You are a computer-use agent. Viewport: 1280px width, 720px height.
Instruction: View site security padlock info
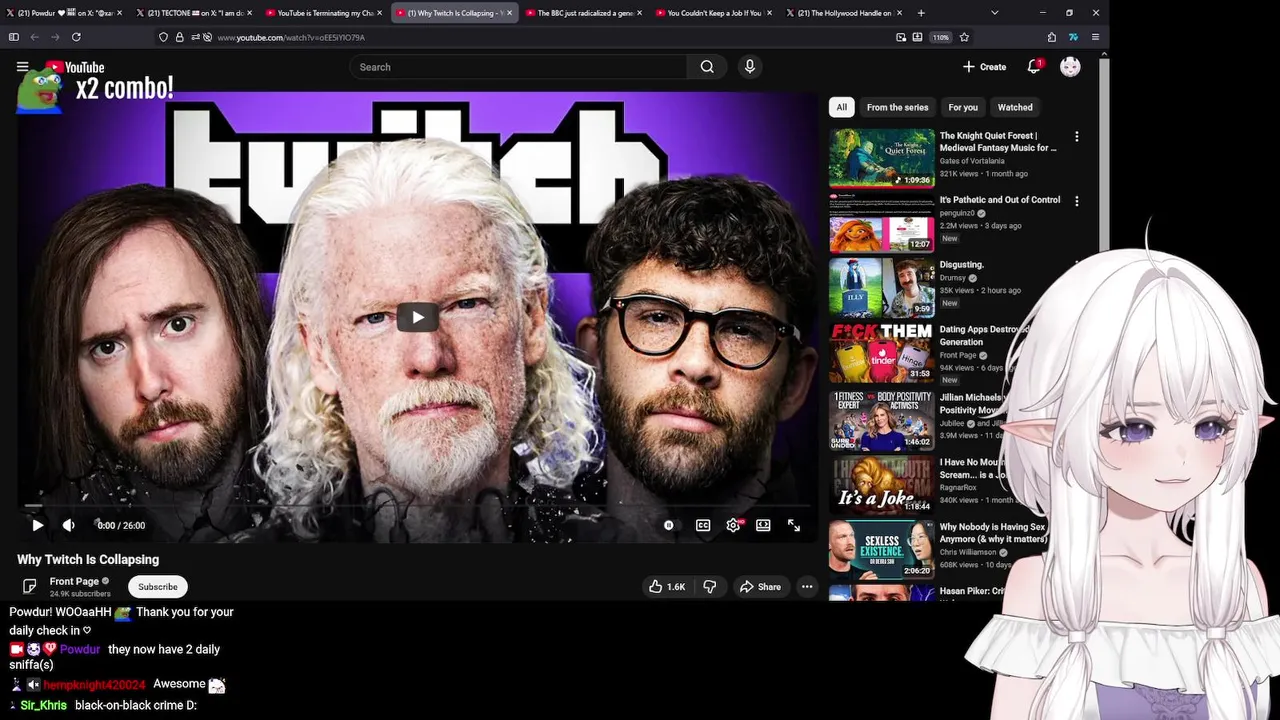[179, 37]
